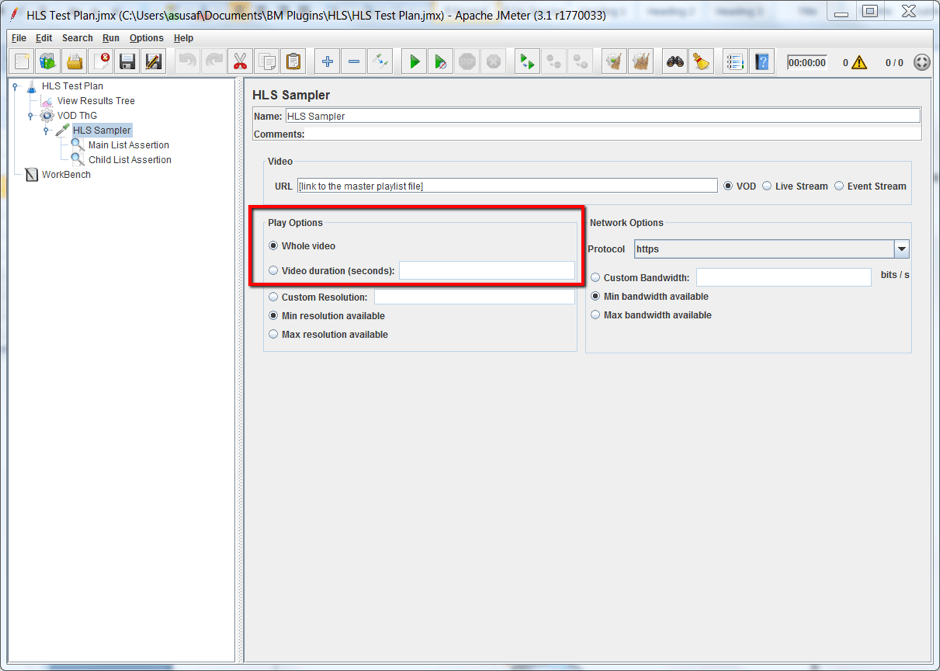The image size is (940, 671).
Task: Open the Help menu
Action: pyautogui.click(x=183, y=38)
